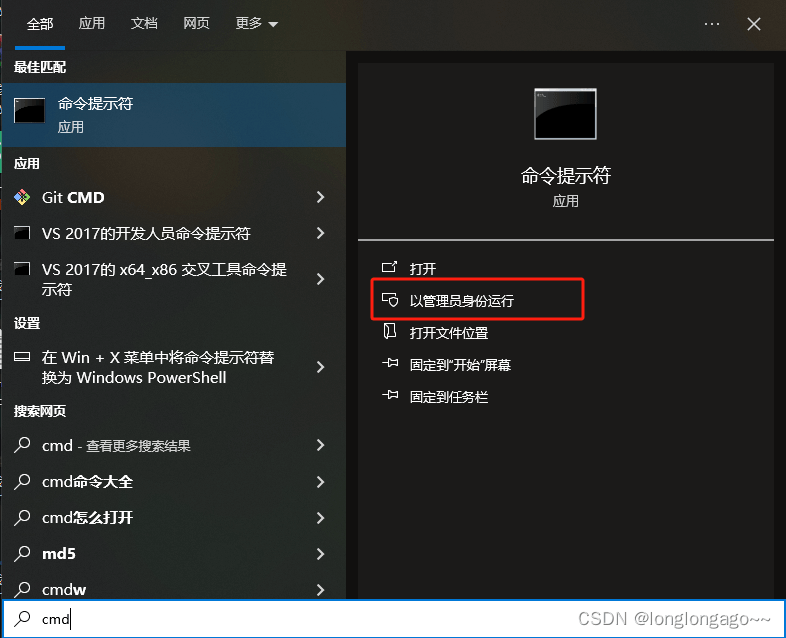
Task: Click the search icon beside cmdw
Action: click(x=22, y=589)
